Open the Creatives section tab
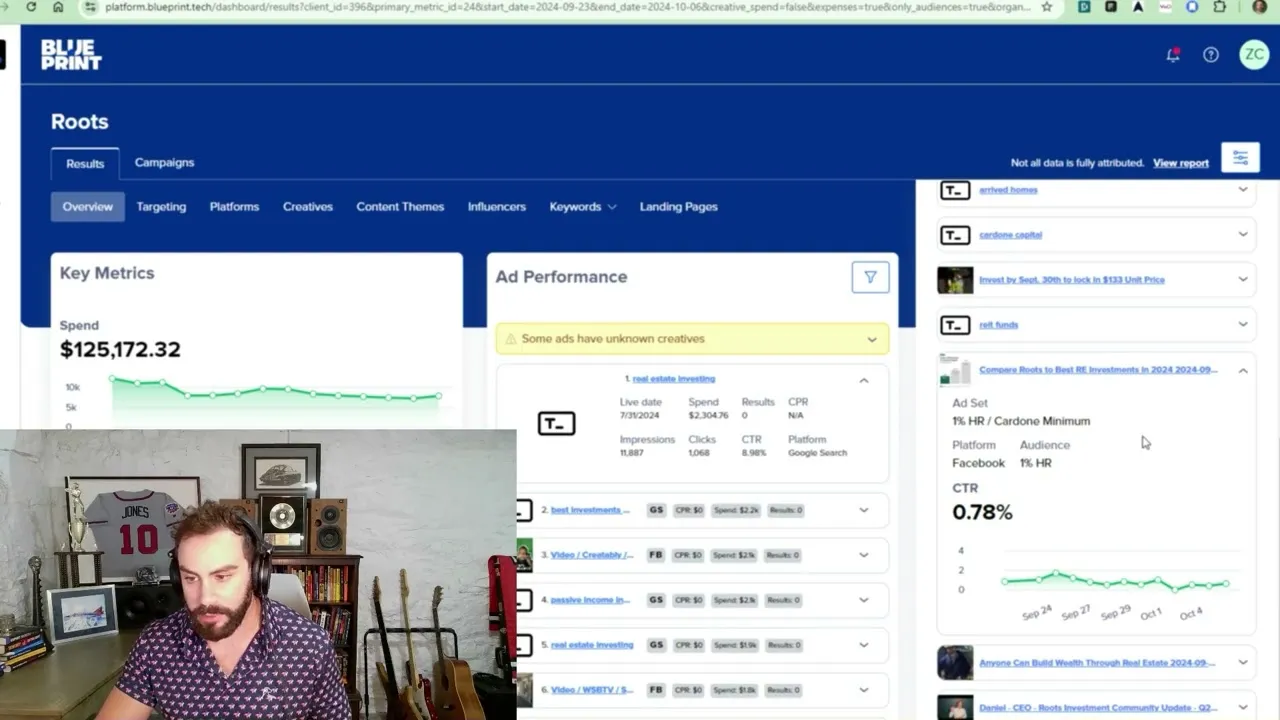The image size is (1280, 720). click(307, 207)
